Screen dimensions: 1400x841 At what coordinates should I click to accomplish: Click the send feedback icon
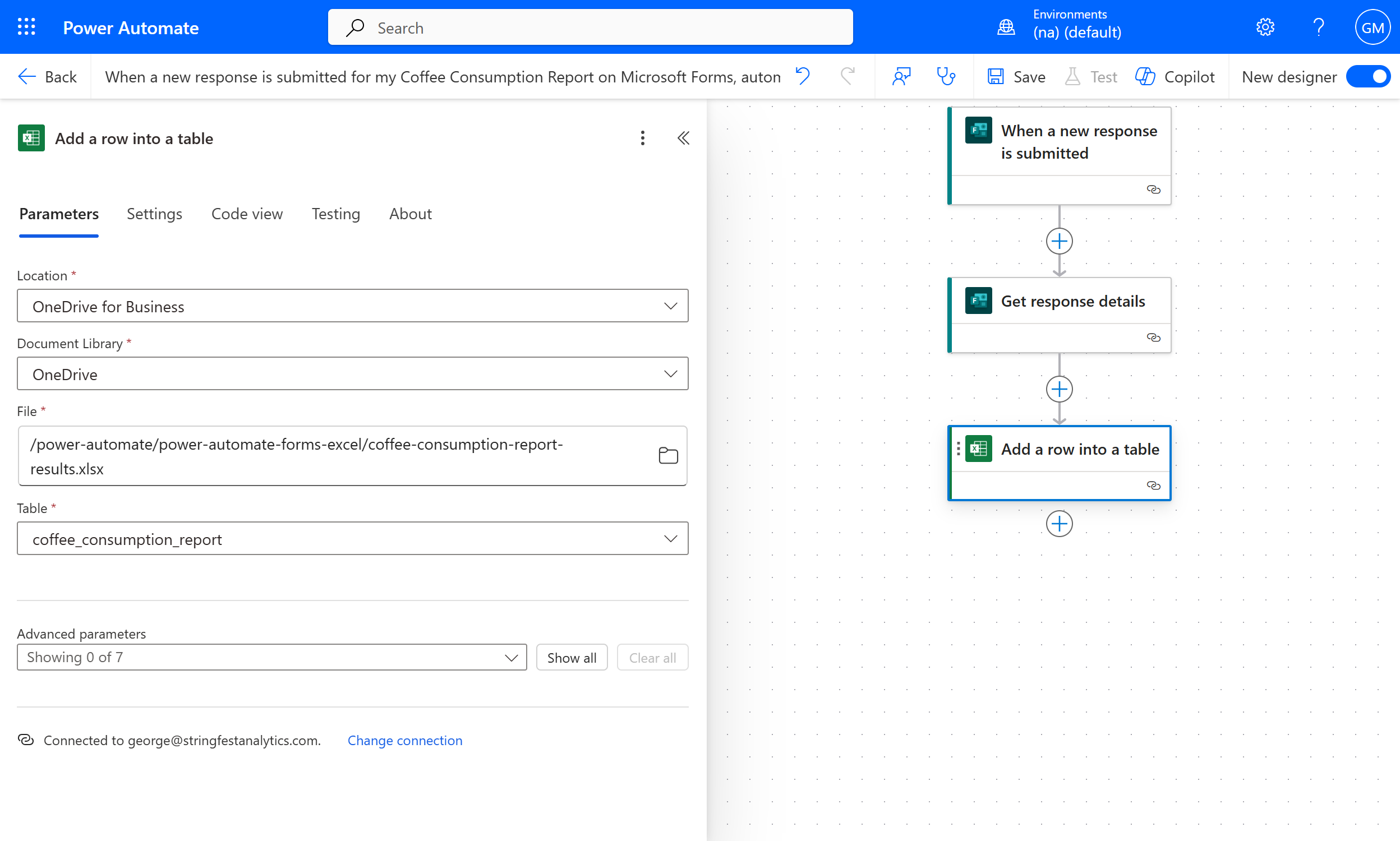click(x=901, y=76)
